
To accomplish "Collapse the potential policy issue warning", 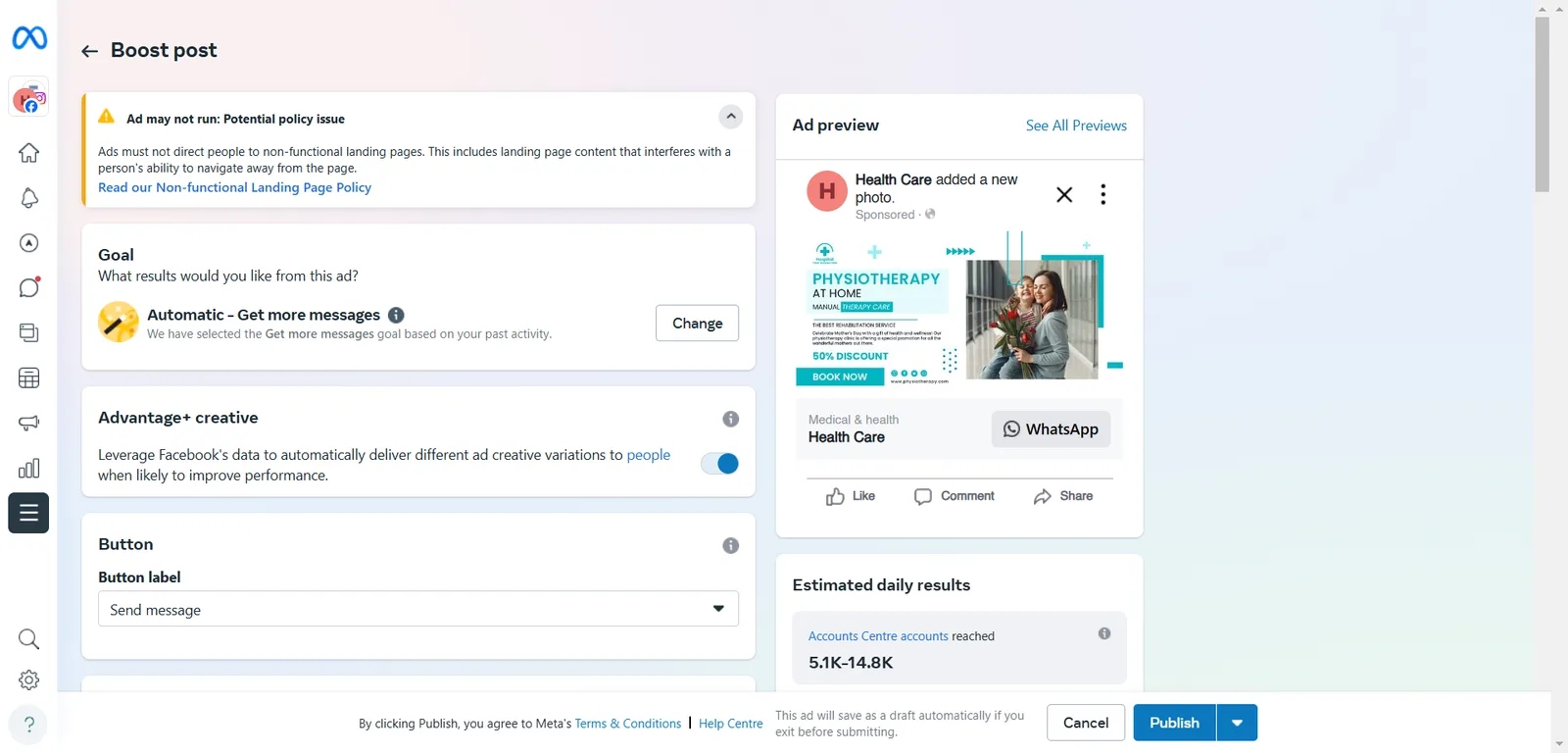I will [x=731, y=117].
